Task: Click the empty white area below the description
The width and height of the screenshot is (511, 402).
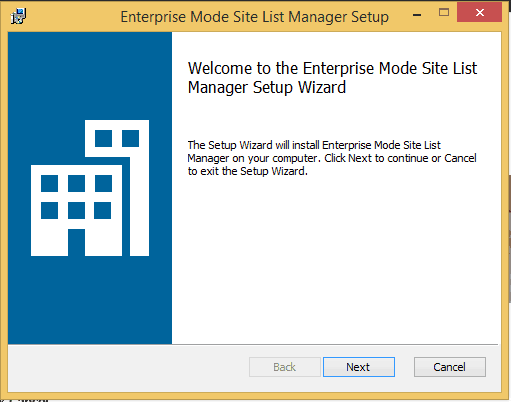Action: coord(335,260)
